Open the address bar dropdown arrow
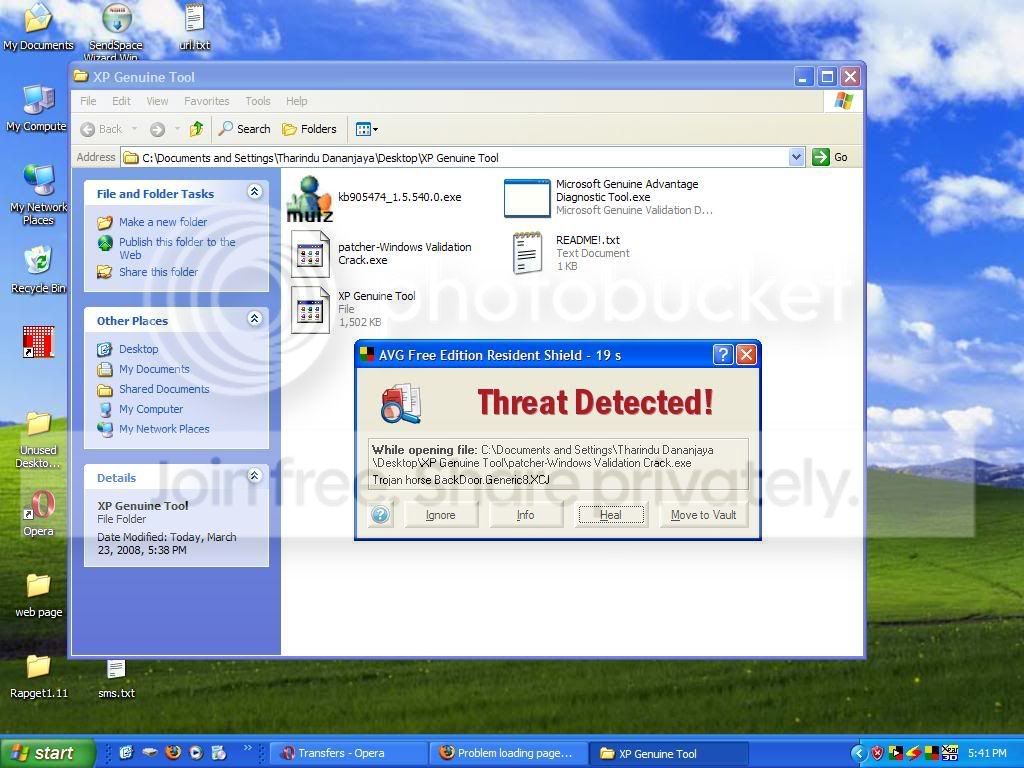Screen dimensions: 1024x768 click(796, 157)
